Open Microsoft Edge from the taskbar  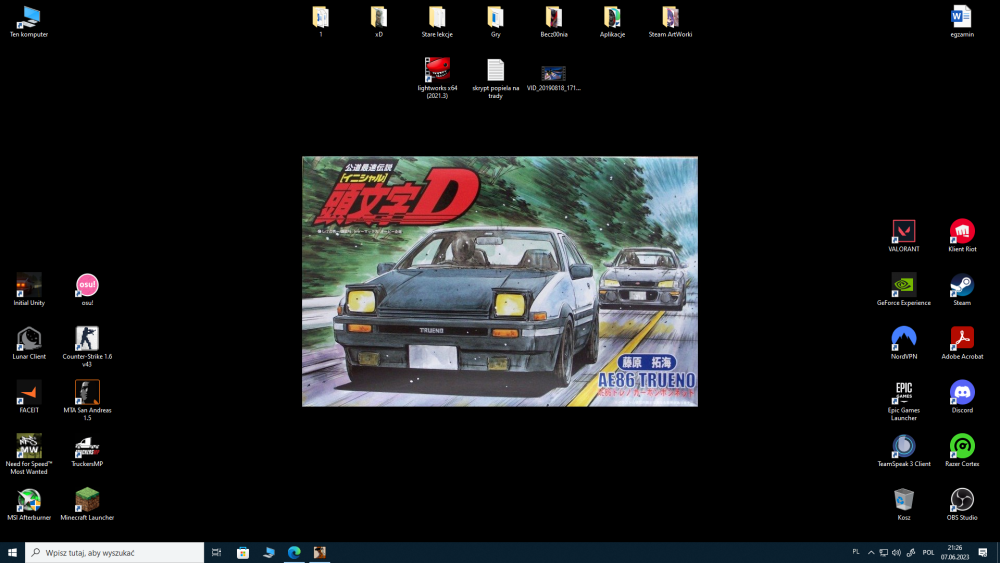(294, 553)
